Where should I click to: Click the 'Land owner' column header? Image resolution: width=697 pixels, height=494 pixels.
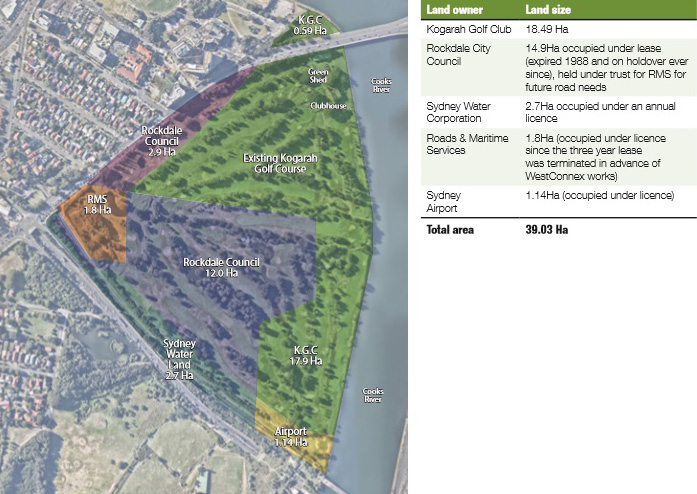point(454,10)
